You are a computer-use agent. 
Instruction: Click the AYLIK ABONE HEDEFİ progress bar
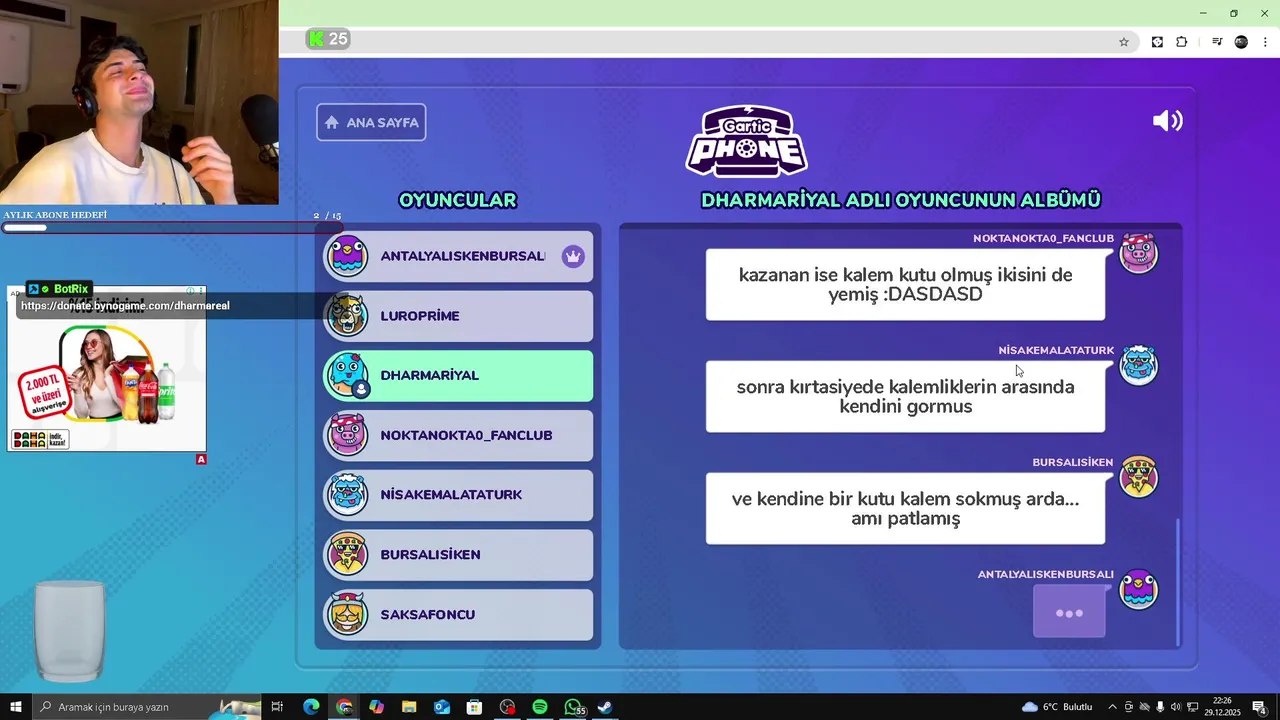(170, 228)
